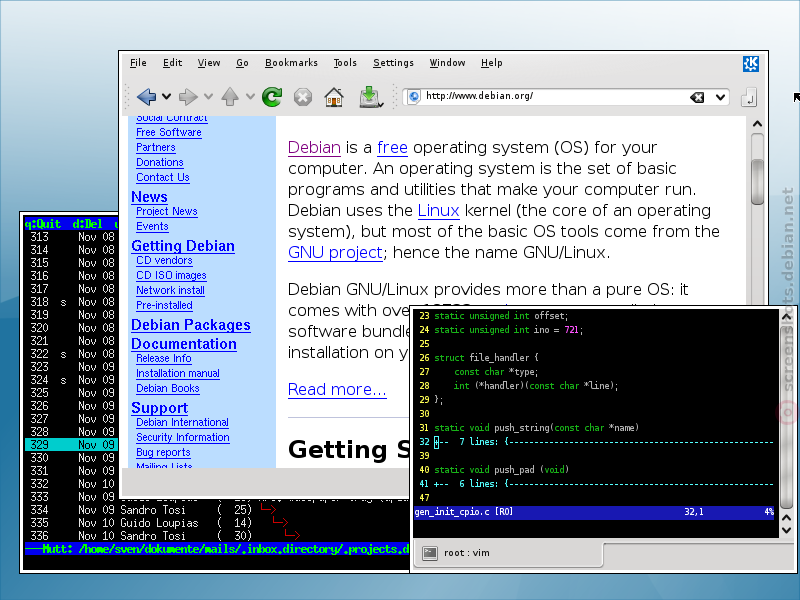The image size is (800, 600).
Task: Select Mutt message 335 from Guido Loupias
Action: tap(216, 523)
